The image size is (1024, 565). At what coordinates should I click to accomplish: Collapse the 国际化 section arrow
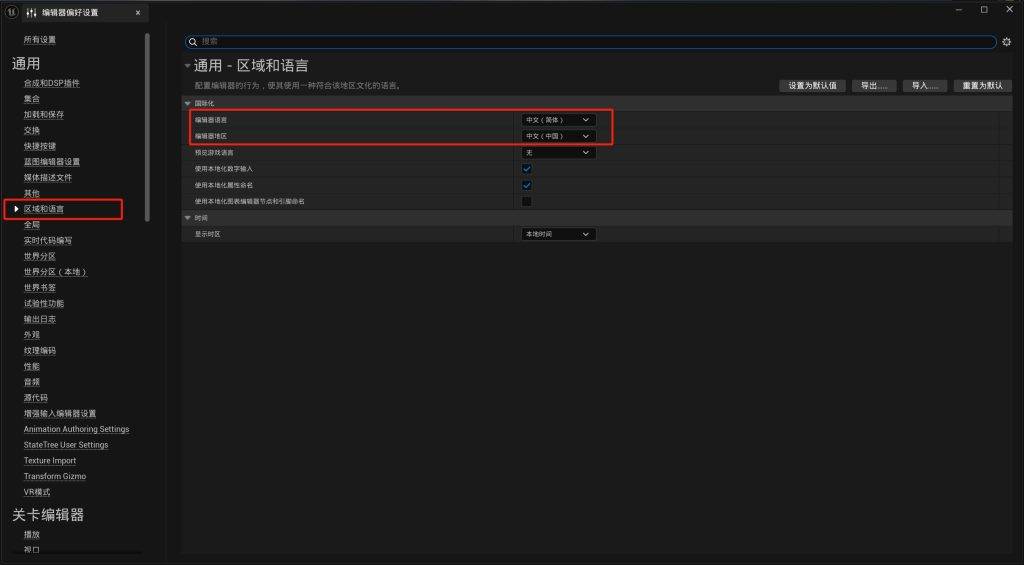pos(187,103)
